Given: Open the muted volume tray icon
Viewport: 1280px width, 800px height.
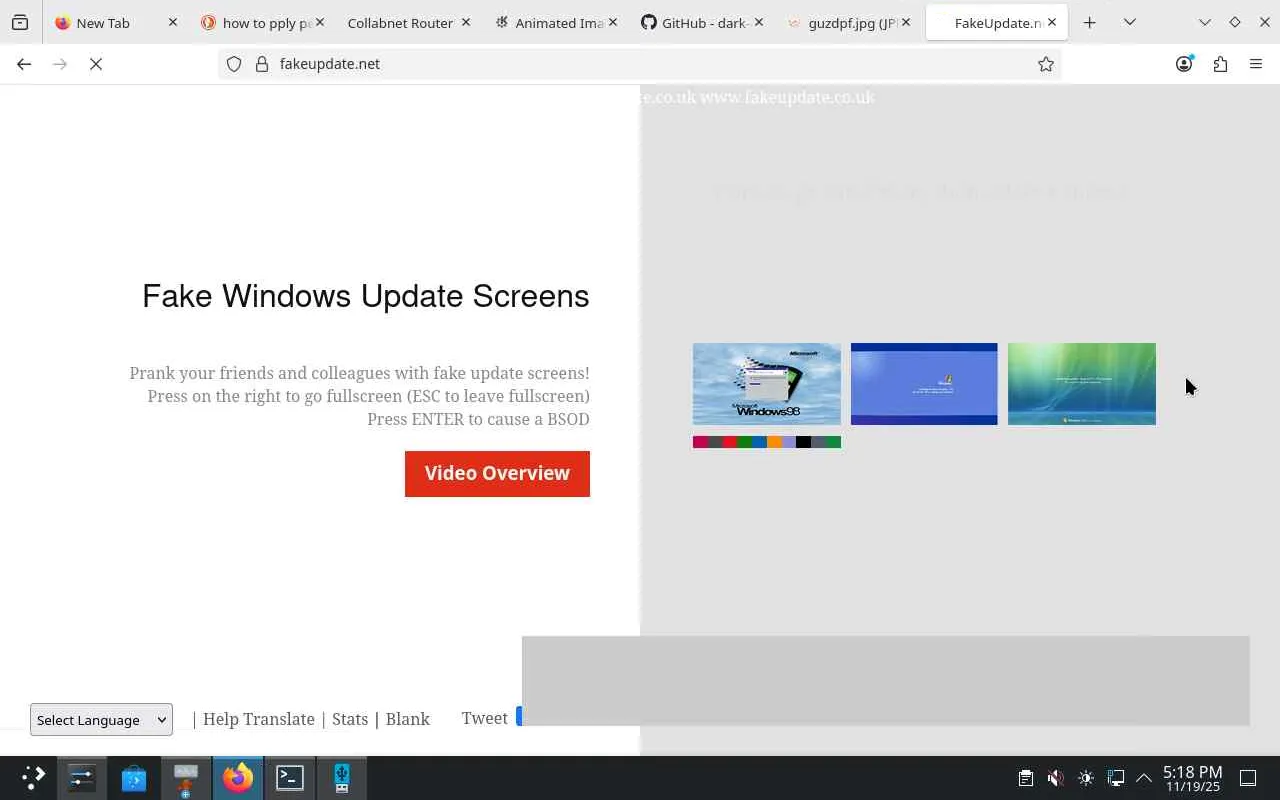Looking at the screenshot, I should point(1055,778).
